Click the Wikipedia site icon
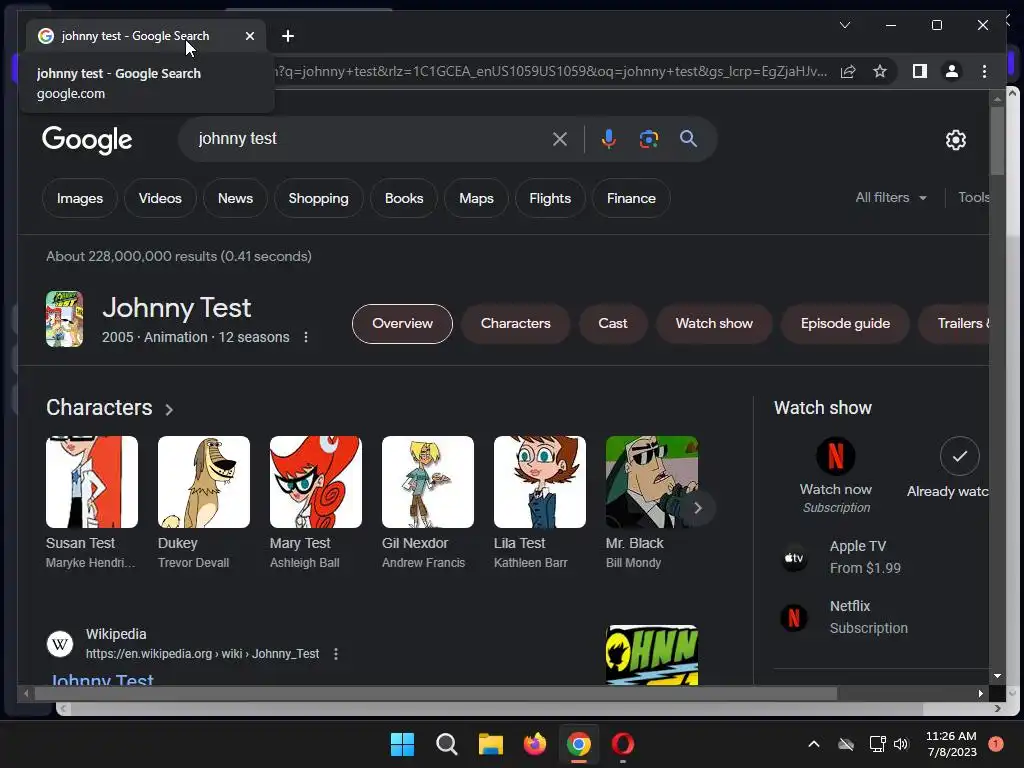The image size is (1024, 768). (60, 644)
